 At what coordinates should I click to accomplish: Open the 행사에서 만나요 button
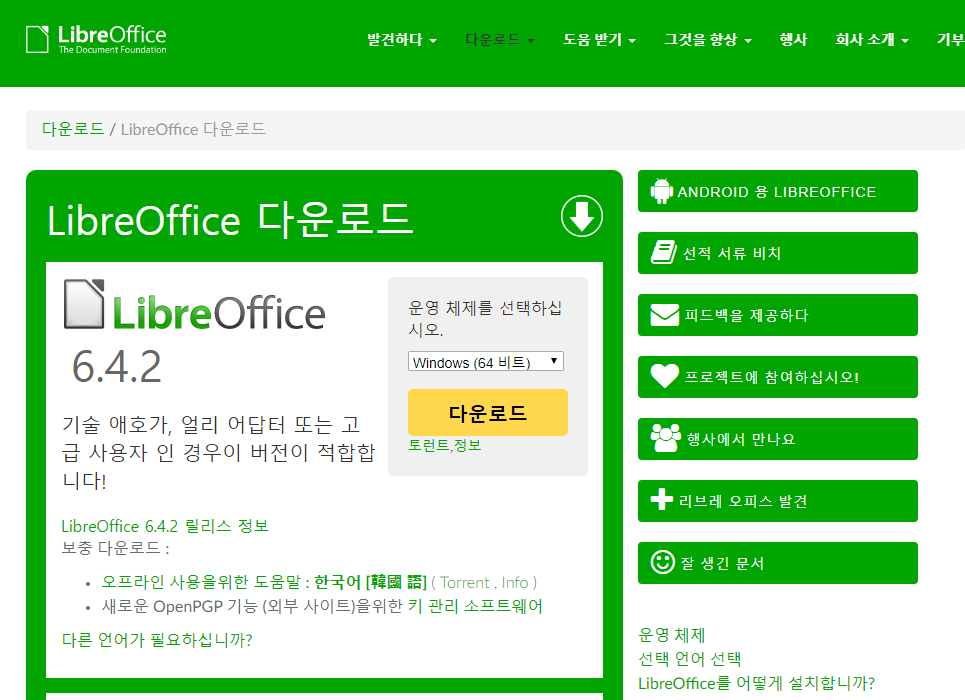tap(777, 438)
